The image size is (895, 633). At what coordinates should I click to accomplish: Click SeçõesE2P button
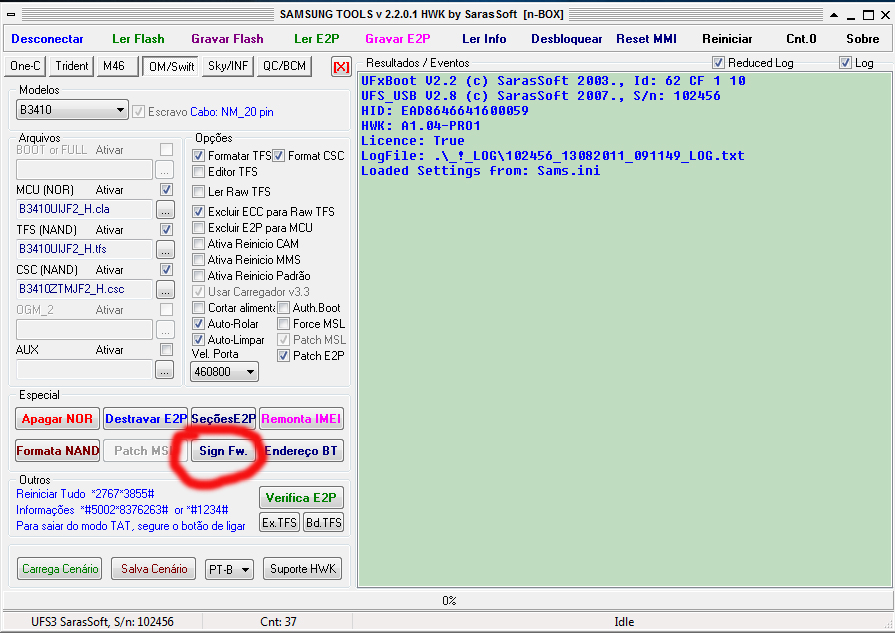pos(223,419)
